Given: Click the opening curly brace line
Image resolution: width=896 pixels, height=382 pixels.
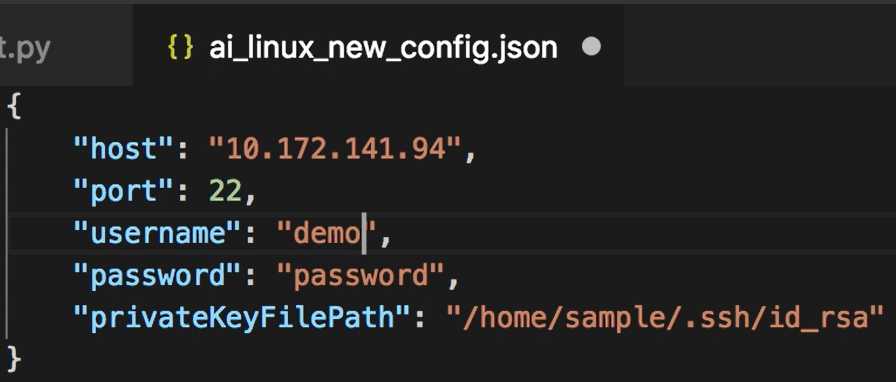Looking at the screenshot, I should pos(14,108).
